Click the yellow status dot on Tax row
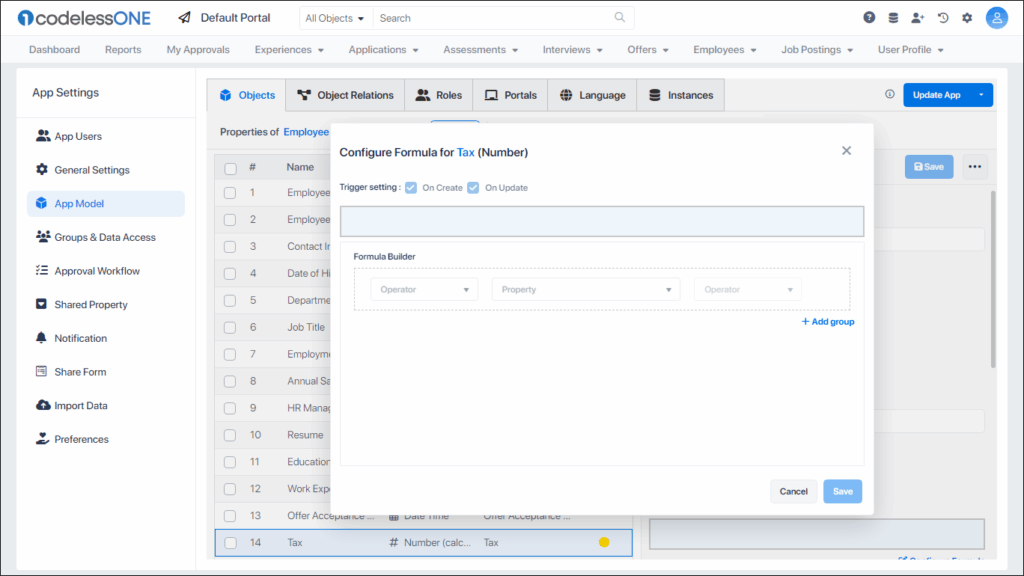This screenshot has width=1024, height=576. 604,543
